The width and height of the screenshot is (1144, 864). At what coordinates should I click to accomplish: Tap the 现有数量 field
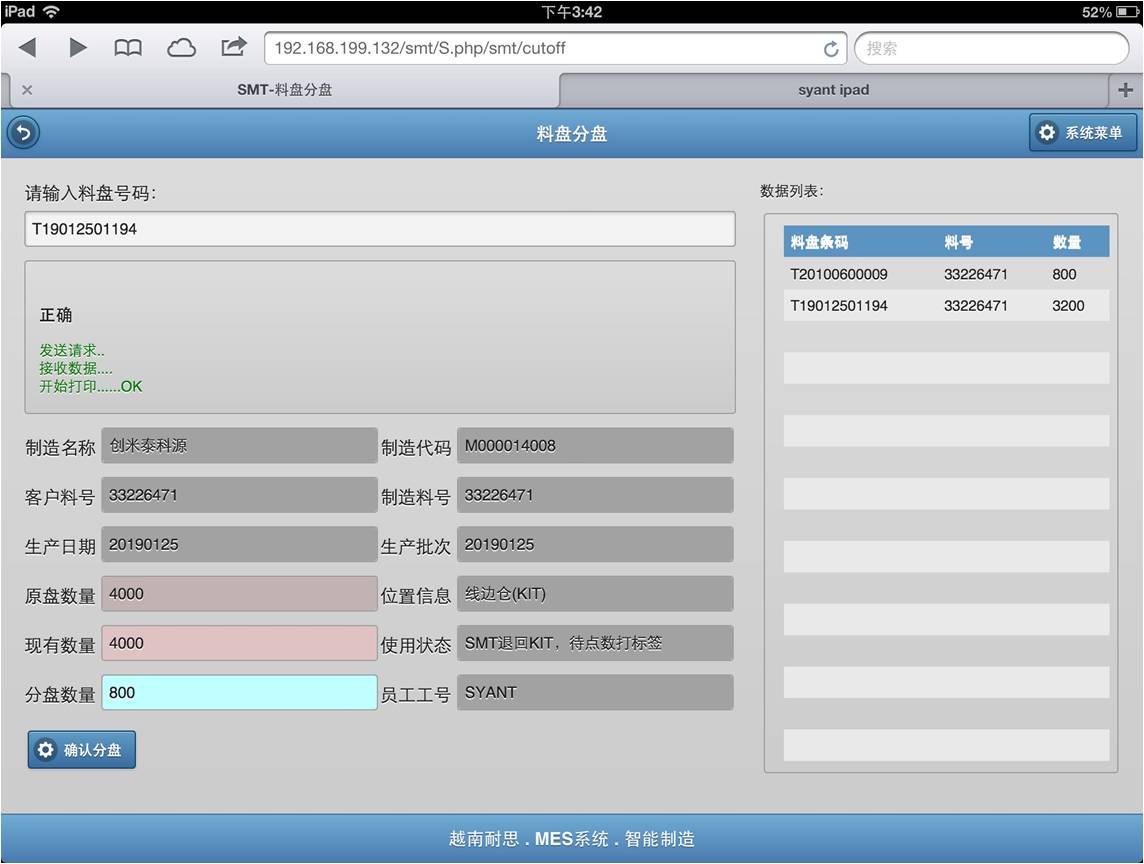coord(239,644)
